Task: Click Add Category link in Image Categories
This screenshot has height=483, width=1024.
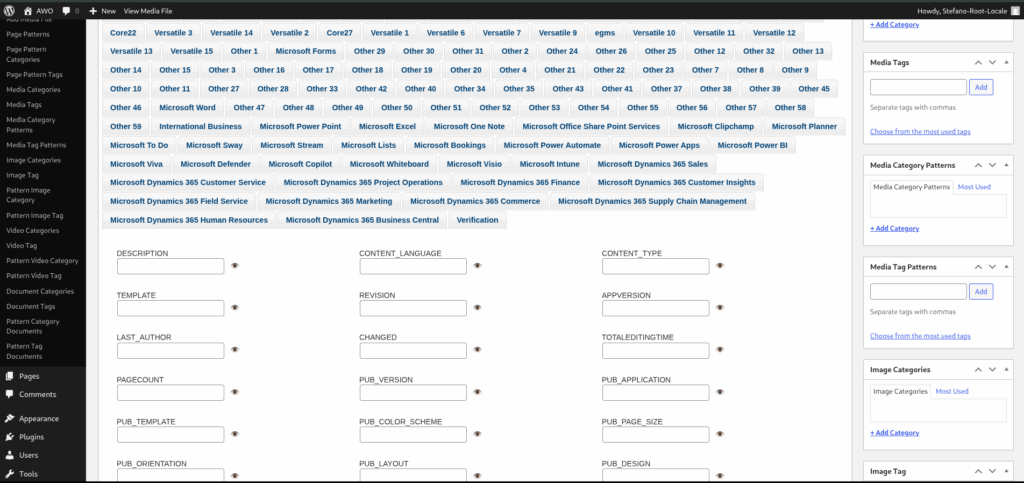Action: coord(894,433)
